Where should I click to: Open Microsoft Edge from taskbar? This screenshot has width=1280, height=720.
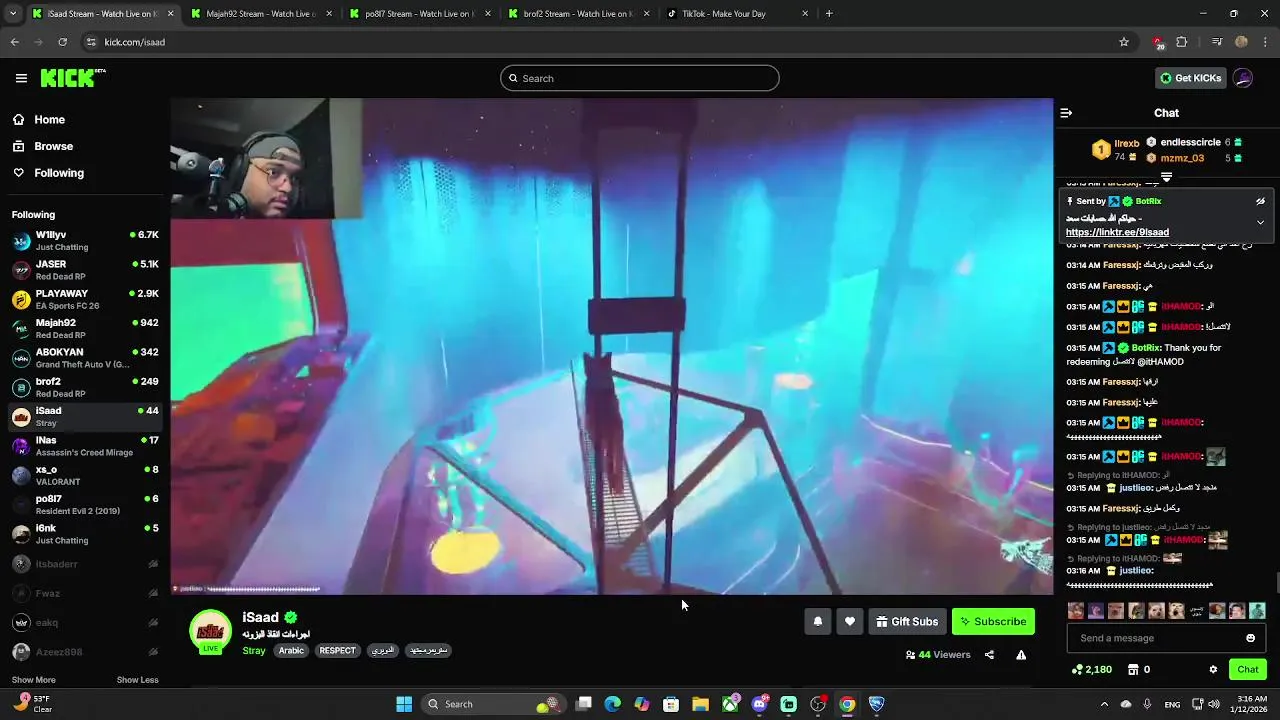[x=612, y=704]
